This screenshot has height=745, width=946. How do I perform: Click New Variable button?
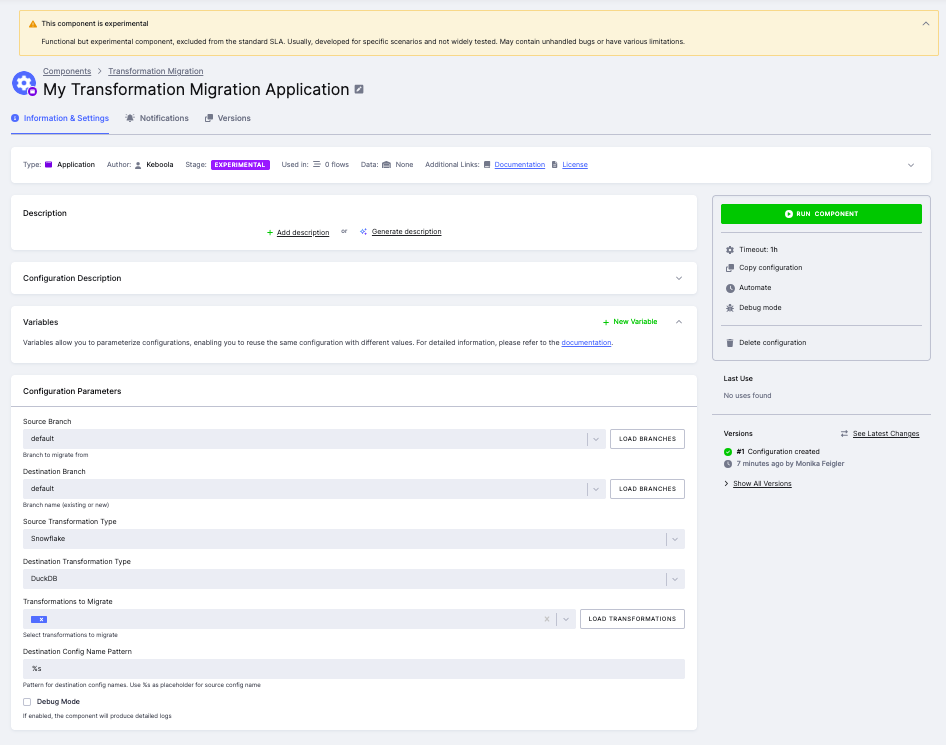click(630, 322)
